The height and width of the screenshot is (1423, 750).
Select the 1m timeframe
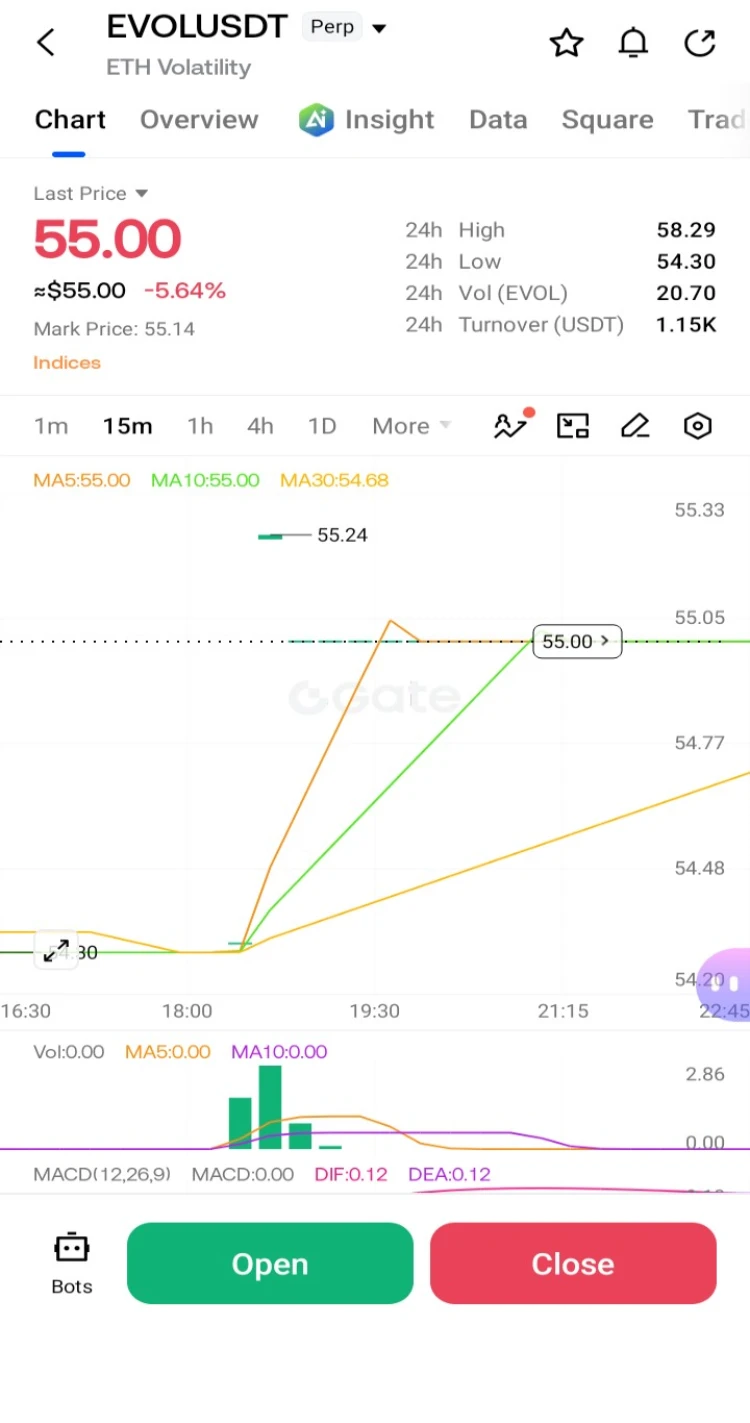click(51, 426)
